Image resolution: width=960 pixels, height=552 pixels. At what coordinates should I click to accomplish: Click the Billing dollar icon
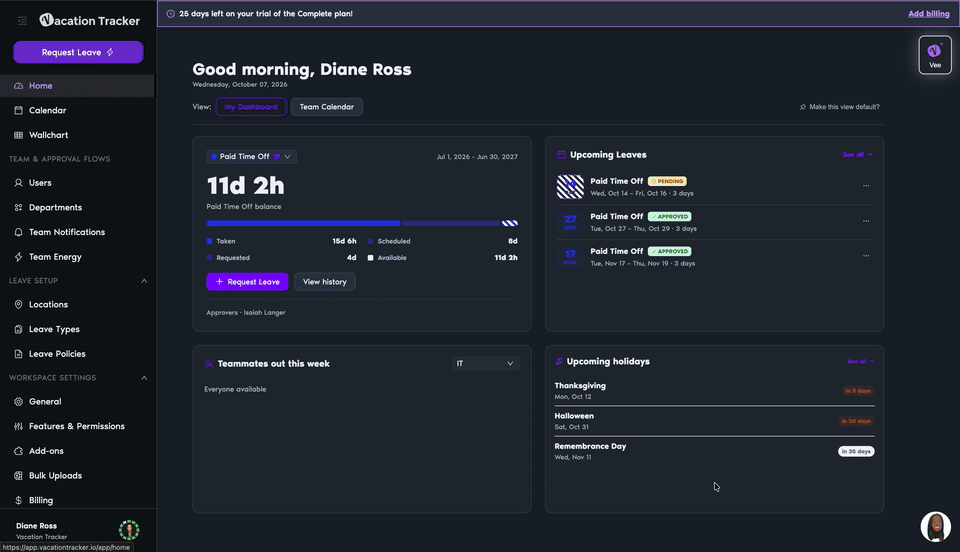point(18,500)
